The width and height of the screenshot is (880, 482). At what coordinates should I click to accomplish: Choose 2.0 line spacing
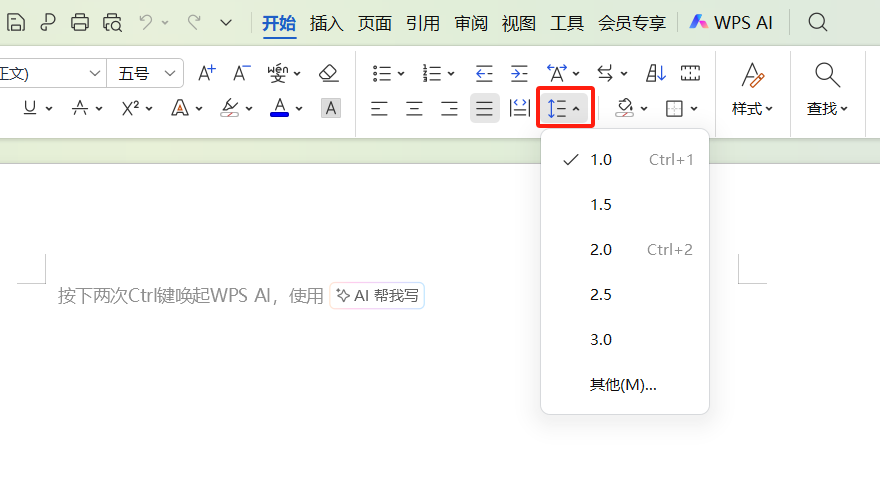click(625, 250)
